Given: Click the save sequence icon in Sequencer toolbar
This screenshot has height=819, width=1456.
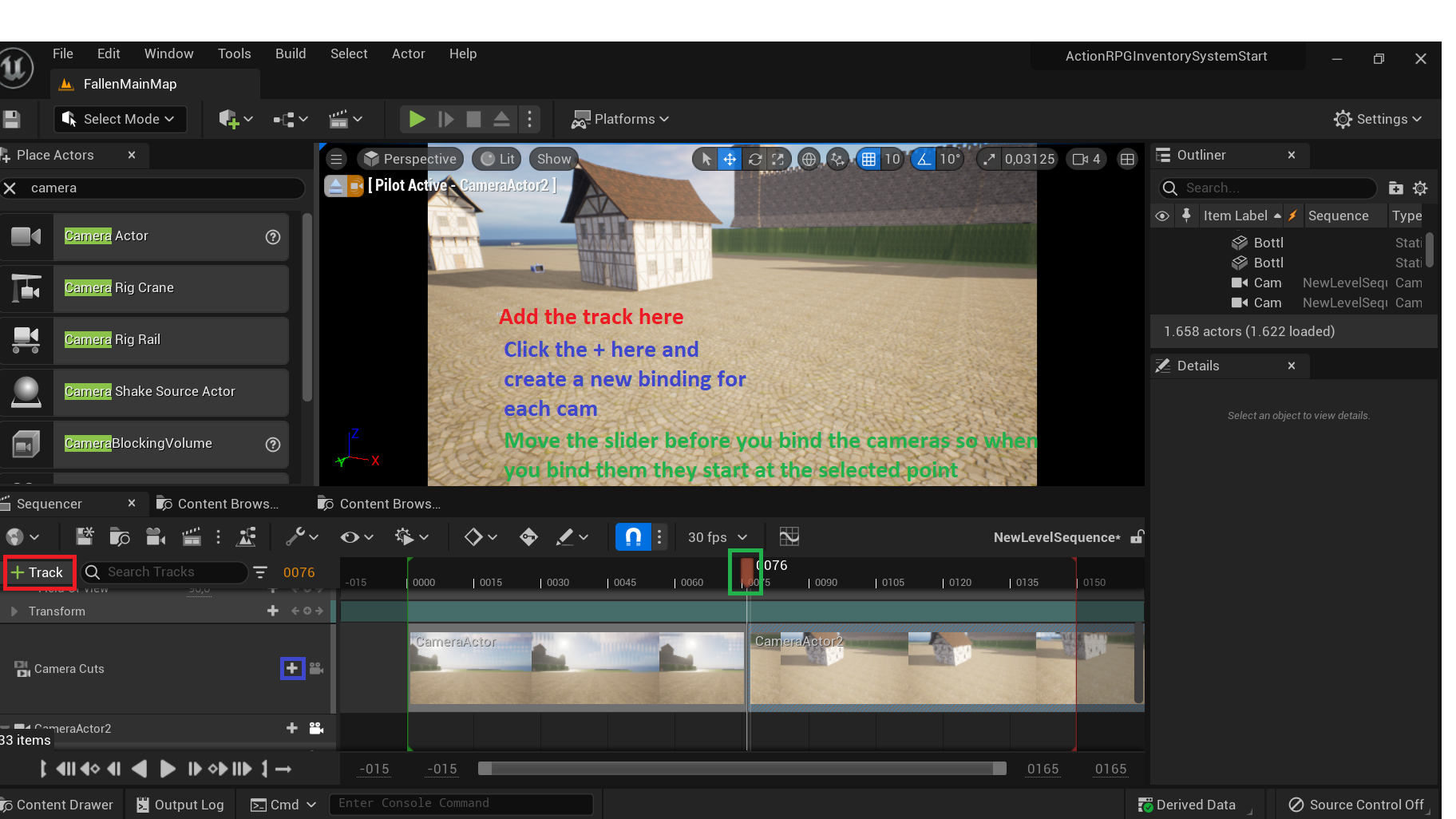Looking at the screenshot, I should tap(85, 537).
